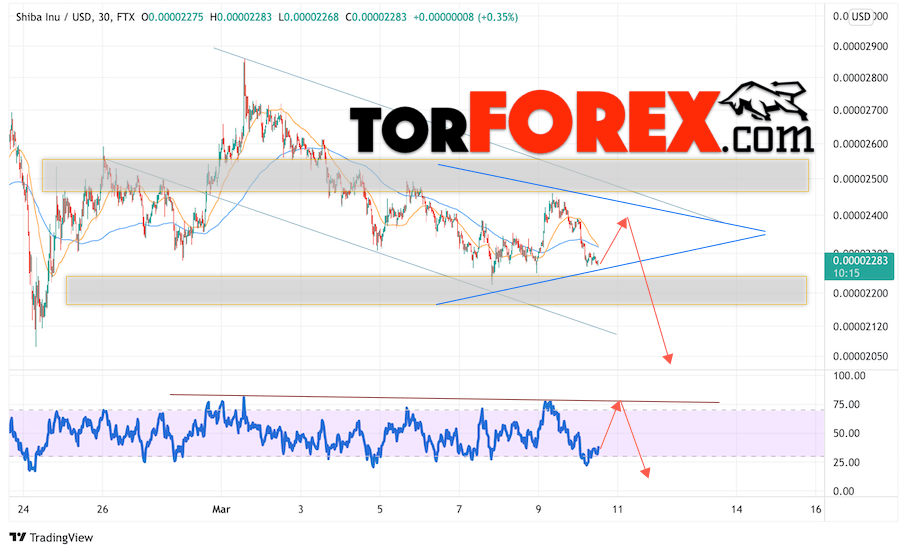Click the TradingView logo link
The width and height of the screenshot is (907, 553).
coord(51,537)
